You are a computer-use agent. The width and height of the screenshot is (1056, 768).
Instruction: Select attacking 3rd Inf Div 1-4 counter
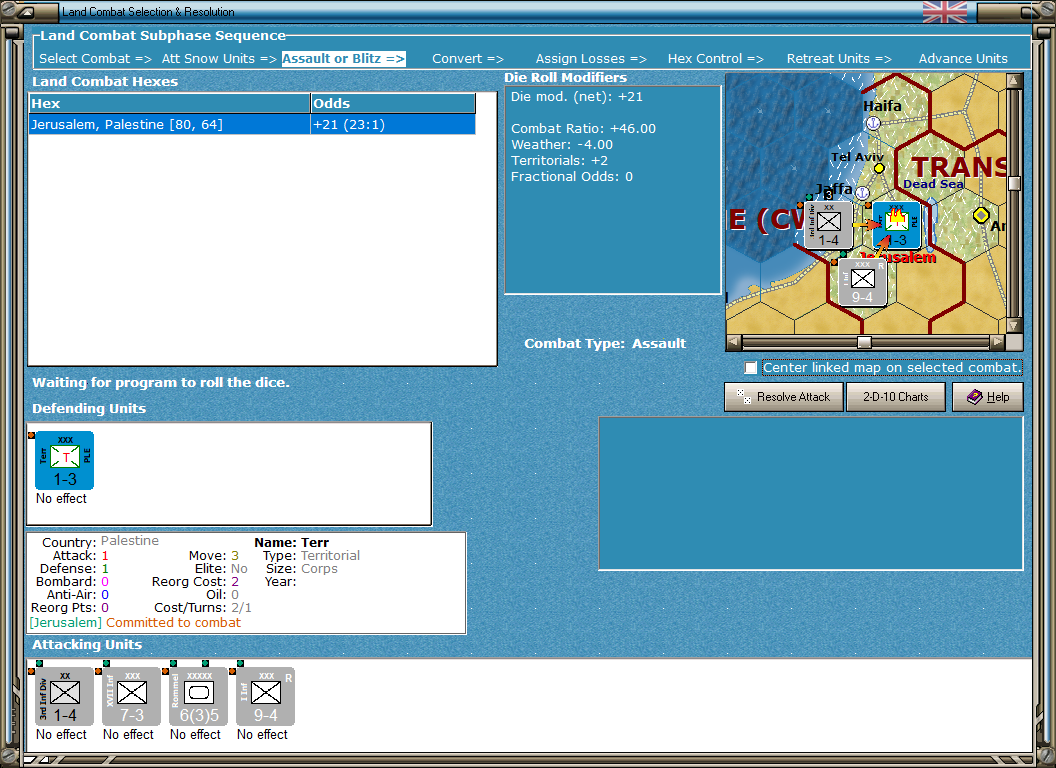pyautogui.click(x=65, y=697)
